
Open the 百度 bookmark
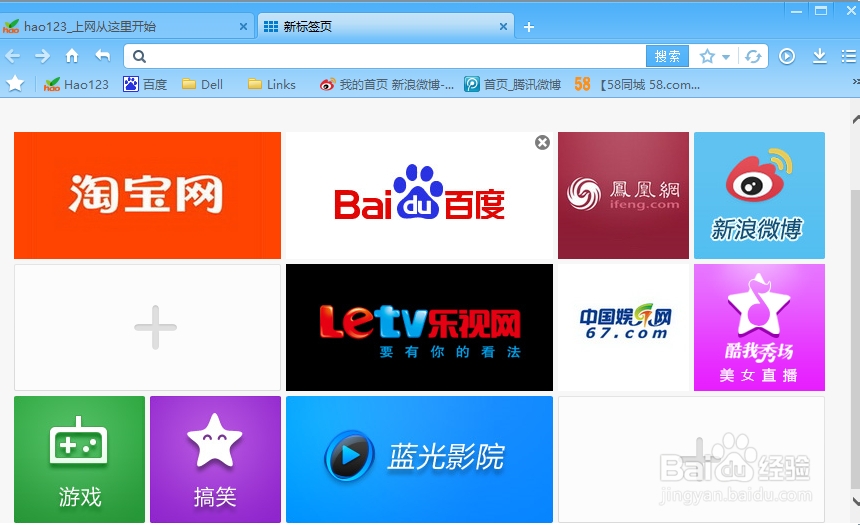coord(145,84)
